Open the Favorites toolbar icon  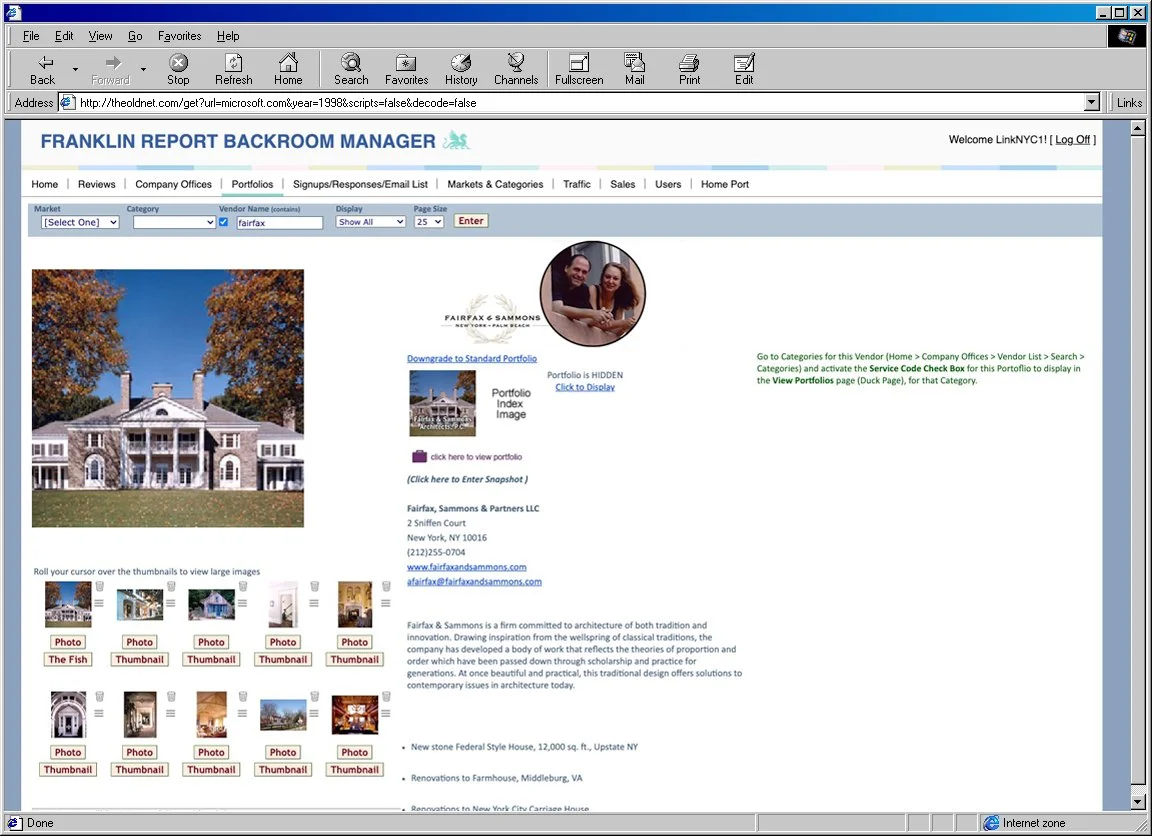point(406,70)
